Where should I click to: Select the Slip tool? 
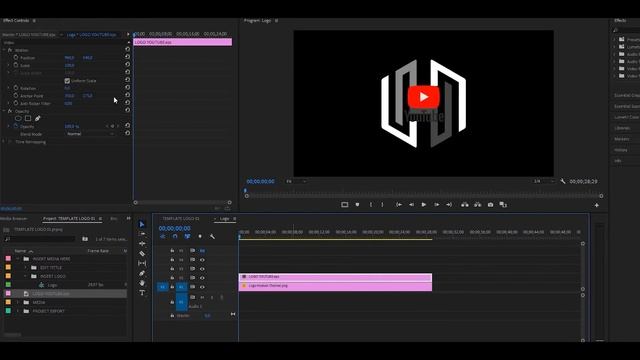tap(142, 263)
